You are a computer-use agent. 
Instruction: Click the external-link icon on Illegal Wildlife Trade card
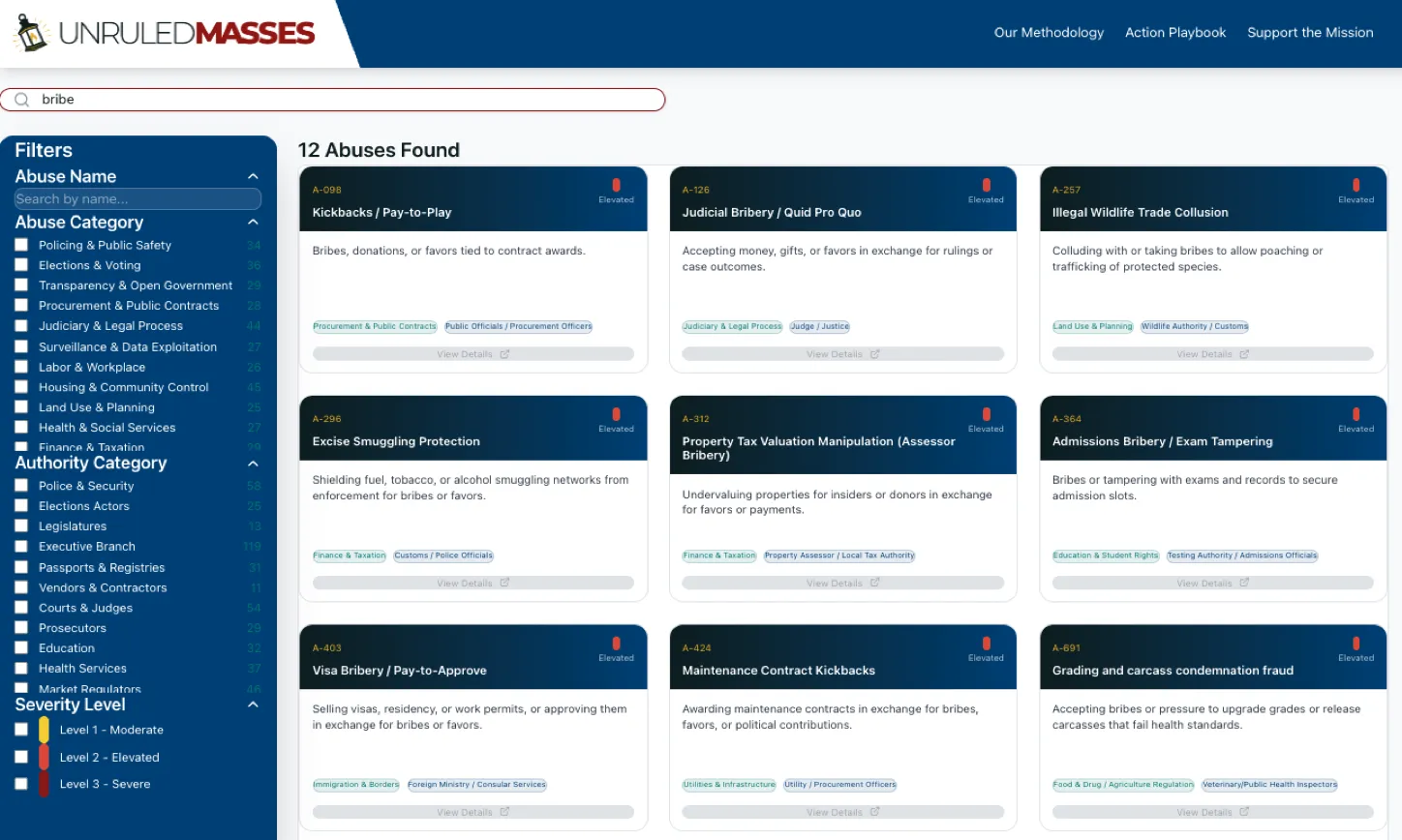pyautogui.click(x=1244, y=353)
